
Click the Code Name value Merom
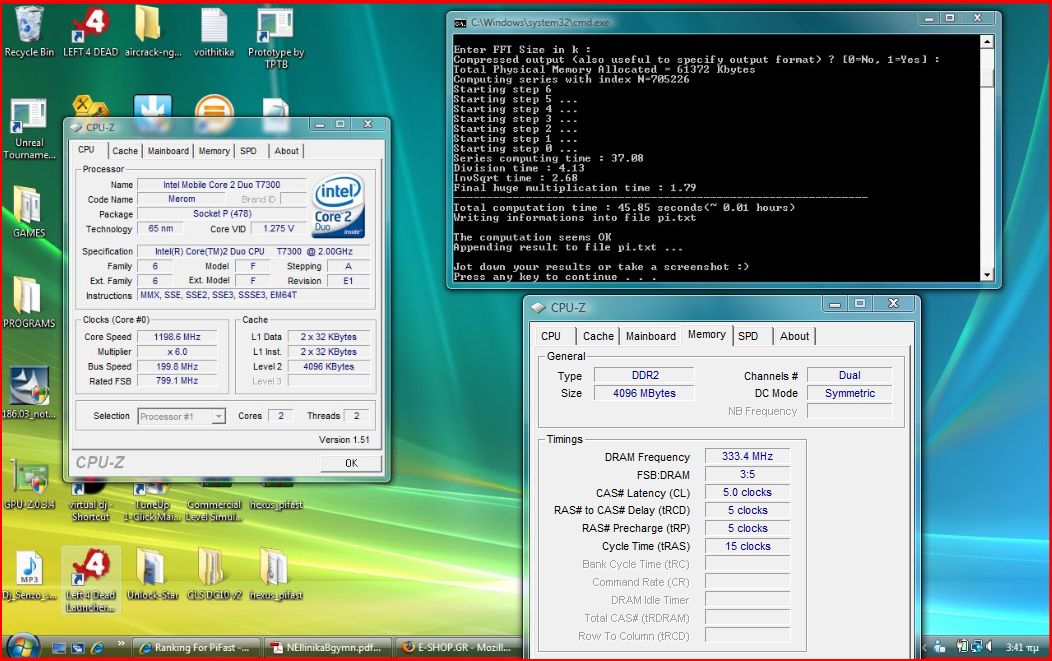(181, 199)
